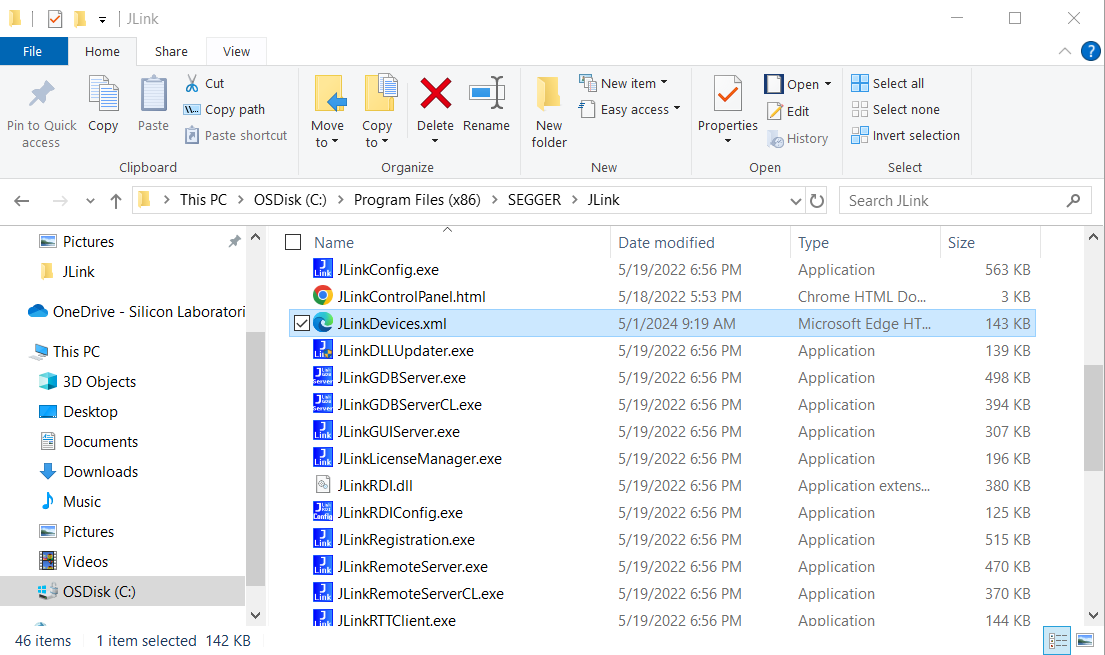Collapse the ribbon with the chevron
The width and height of the screenshot is (1105, 655).
coord(1065,51)
